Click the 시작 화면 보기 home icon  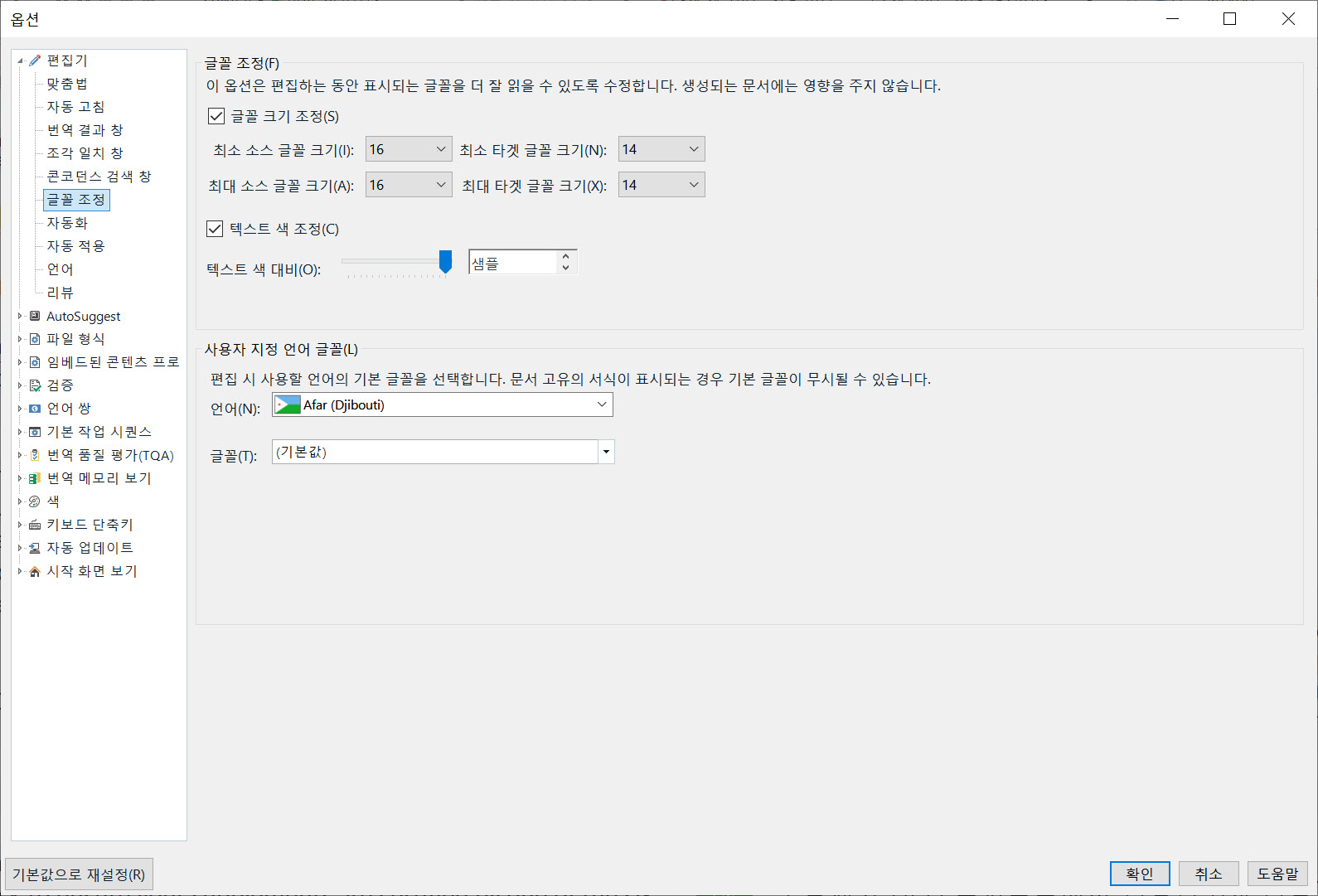(35, 571)
